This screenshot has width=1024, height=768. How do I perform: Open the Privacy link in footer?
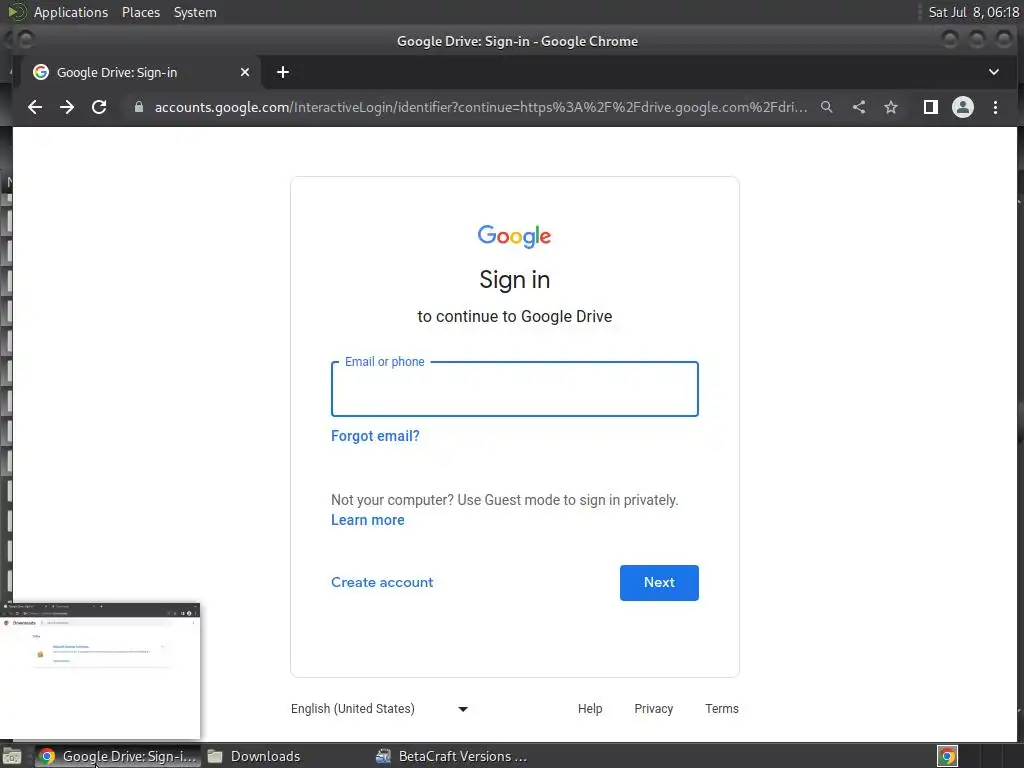[653, 709]
